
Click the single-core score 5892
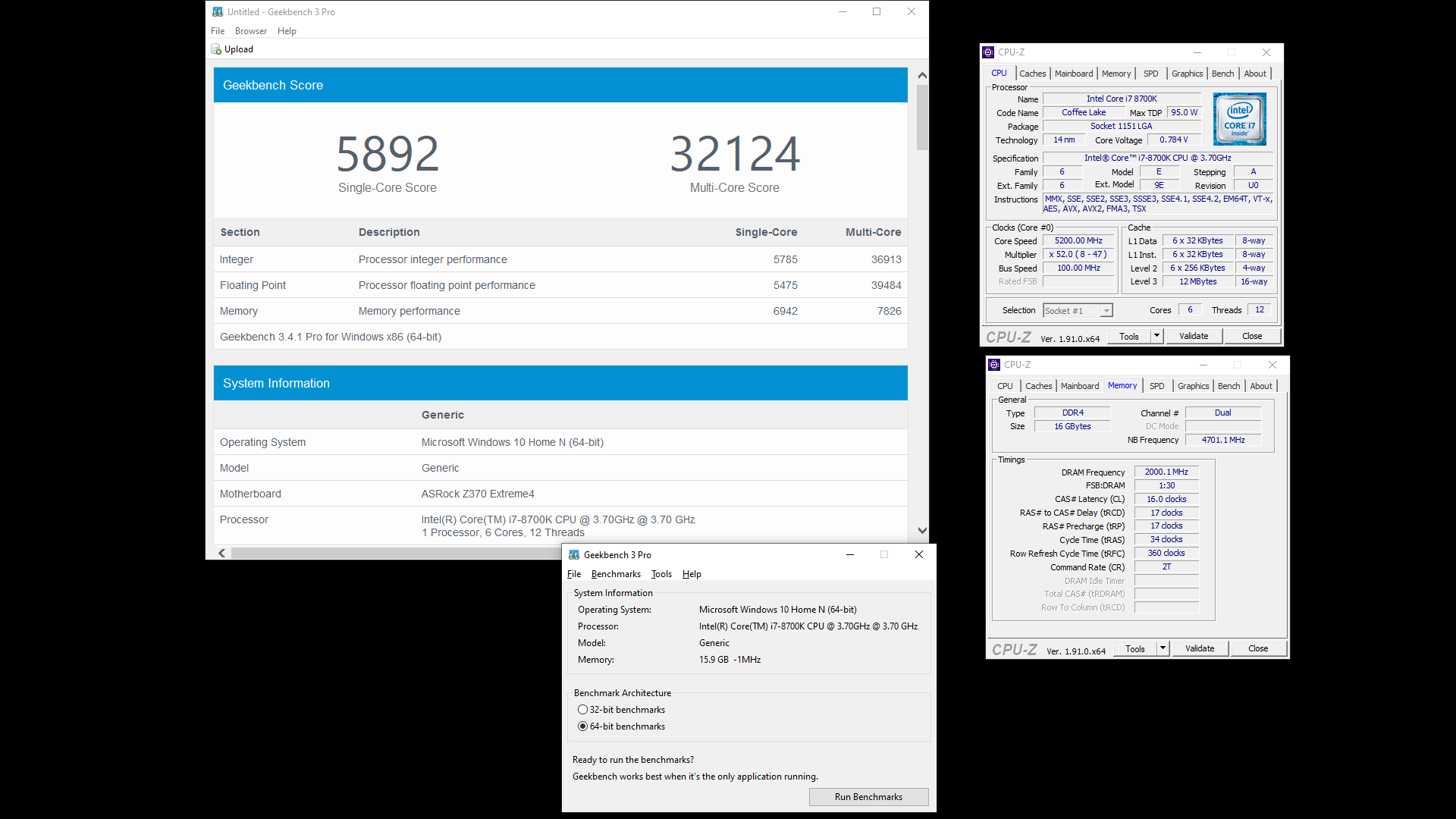(x=388, y=154)
